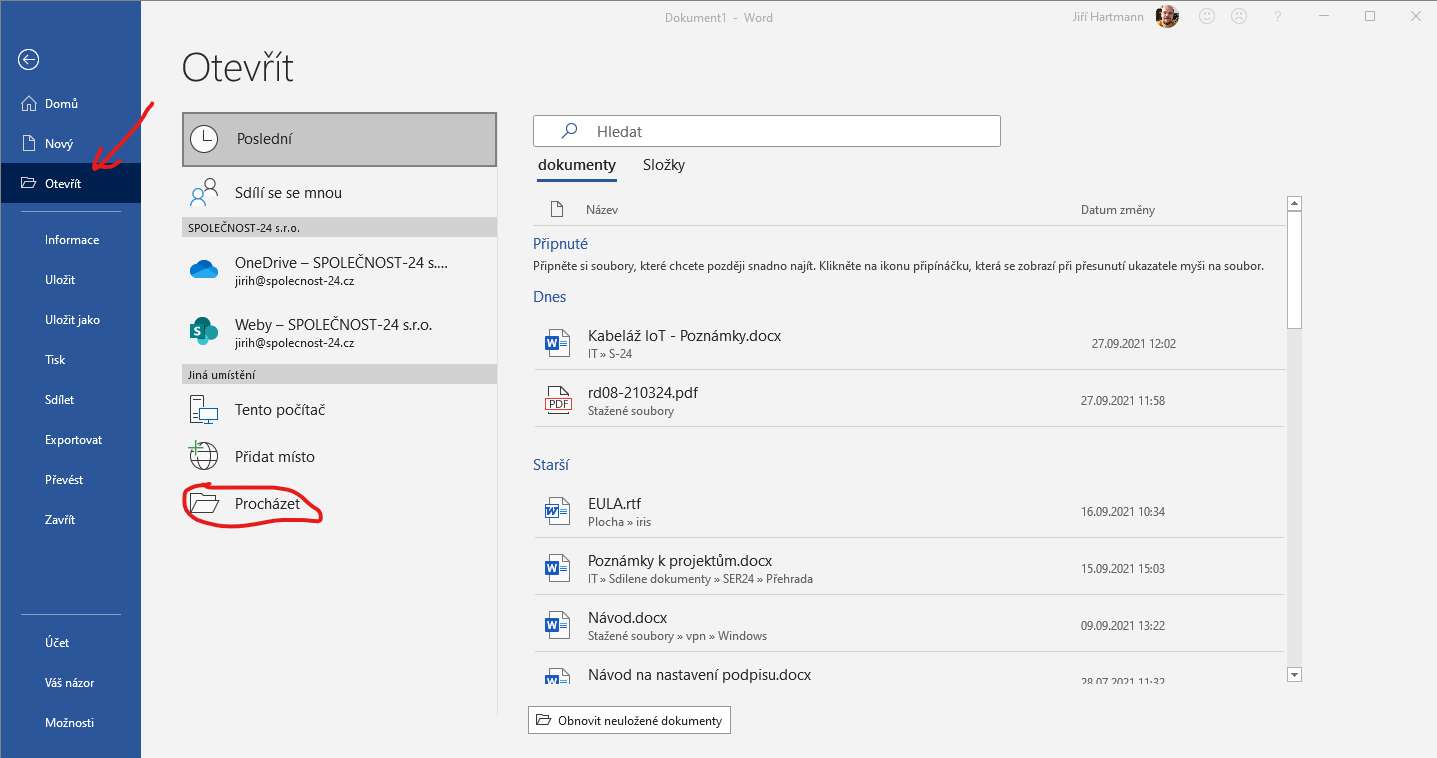Choose Přidat místo
This screenshot has width=1437, height=758.
[340, 457]
